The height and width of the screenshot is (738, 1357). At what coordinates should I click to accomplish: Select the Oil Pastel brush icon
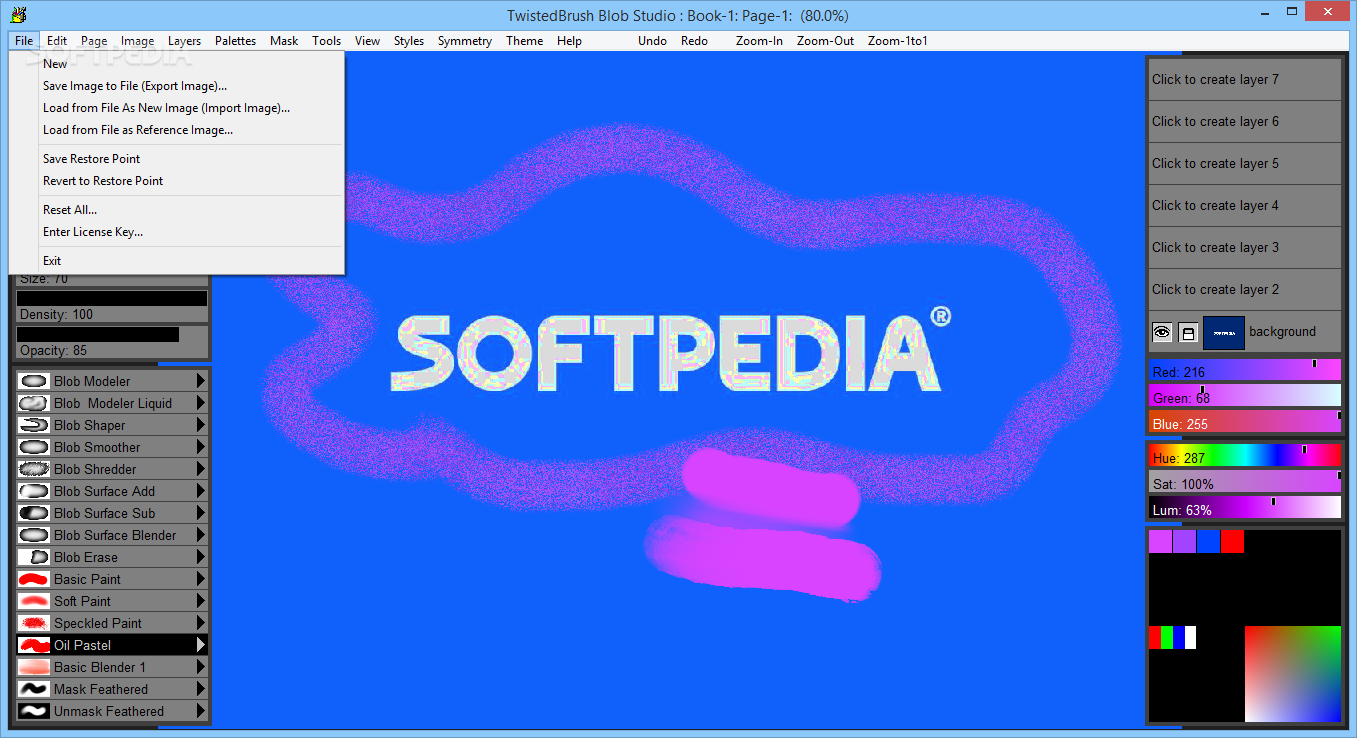coord(34,645)
